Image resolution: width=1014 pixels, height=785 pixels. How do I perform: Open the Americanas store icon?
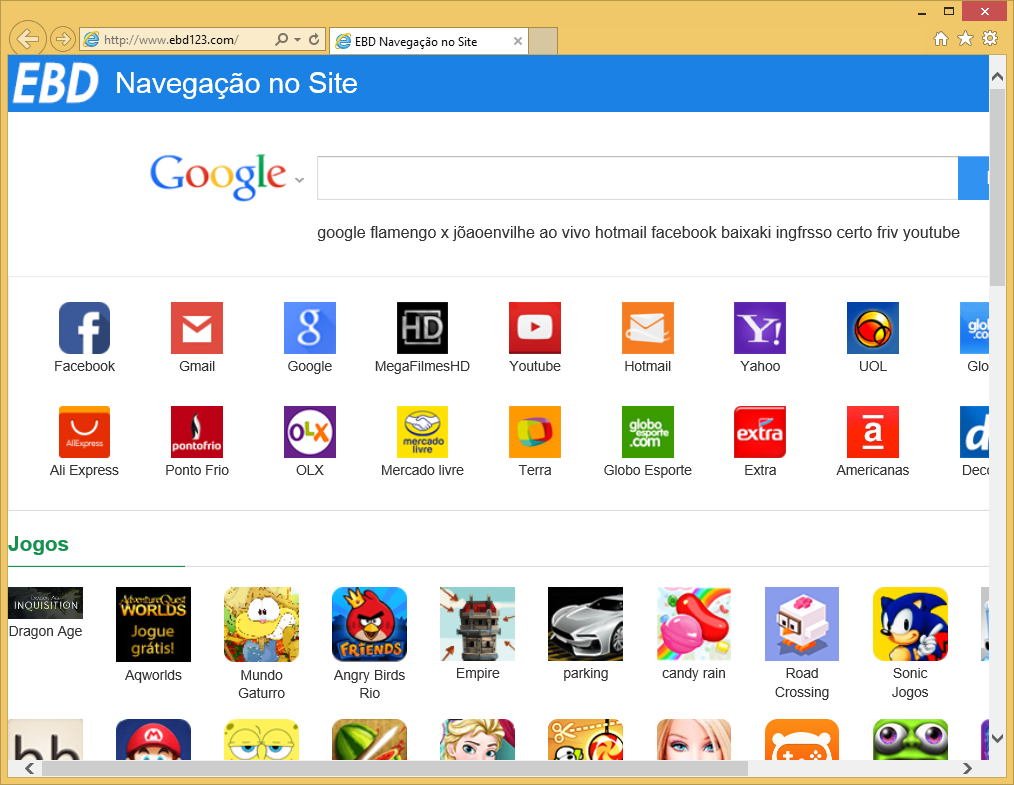(x=872, y=432)
